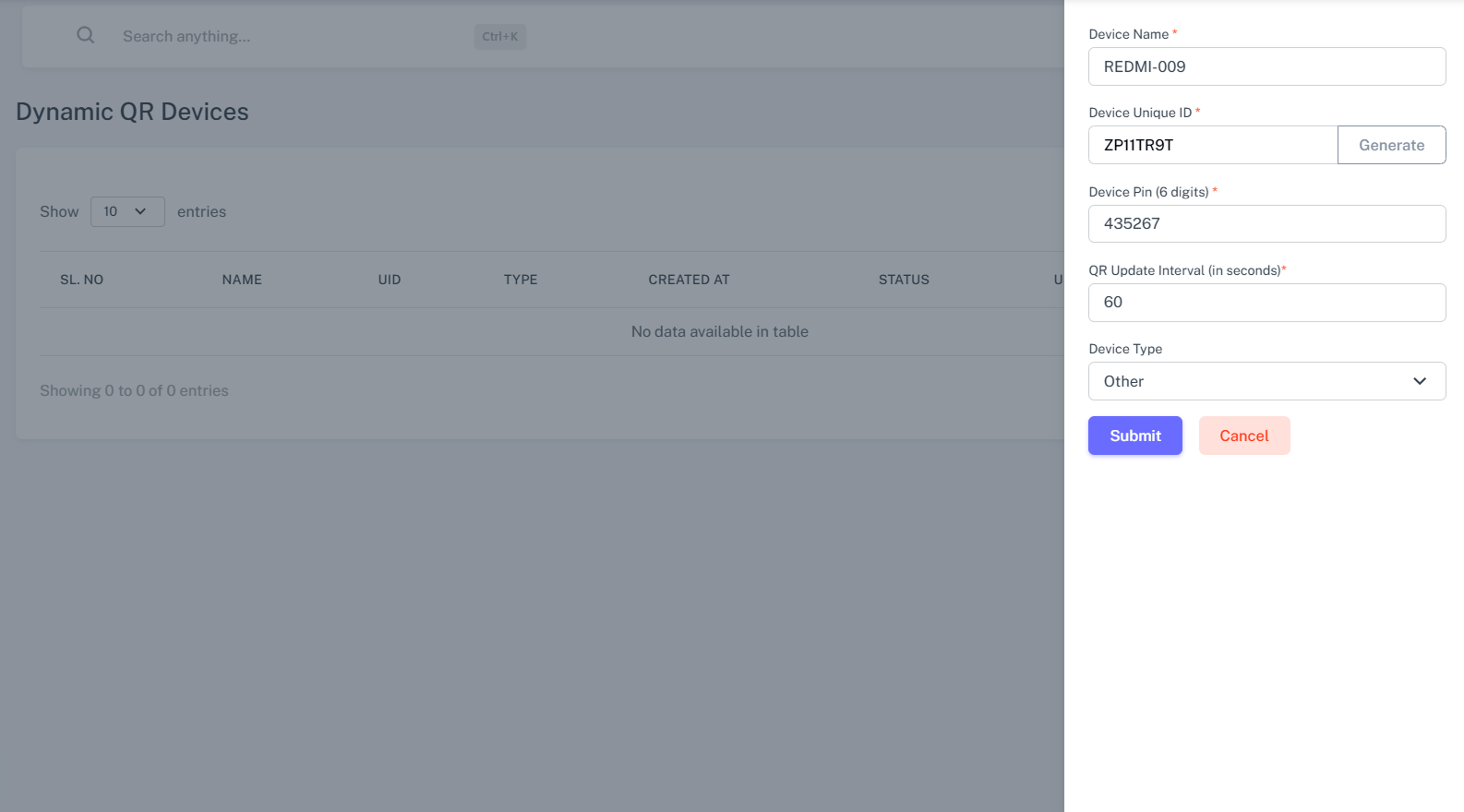Sort table by STATUS column

click(904, 280)
